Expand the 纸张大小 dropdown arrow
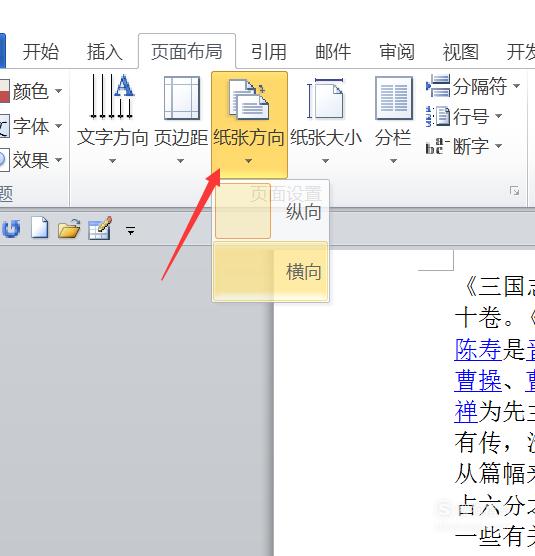535x556 pixels. pos(325,161)
